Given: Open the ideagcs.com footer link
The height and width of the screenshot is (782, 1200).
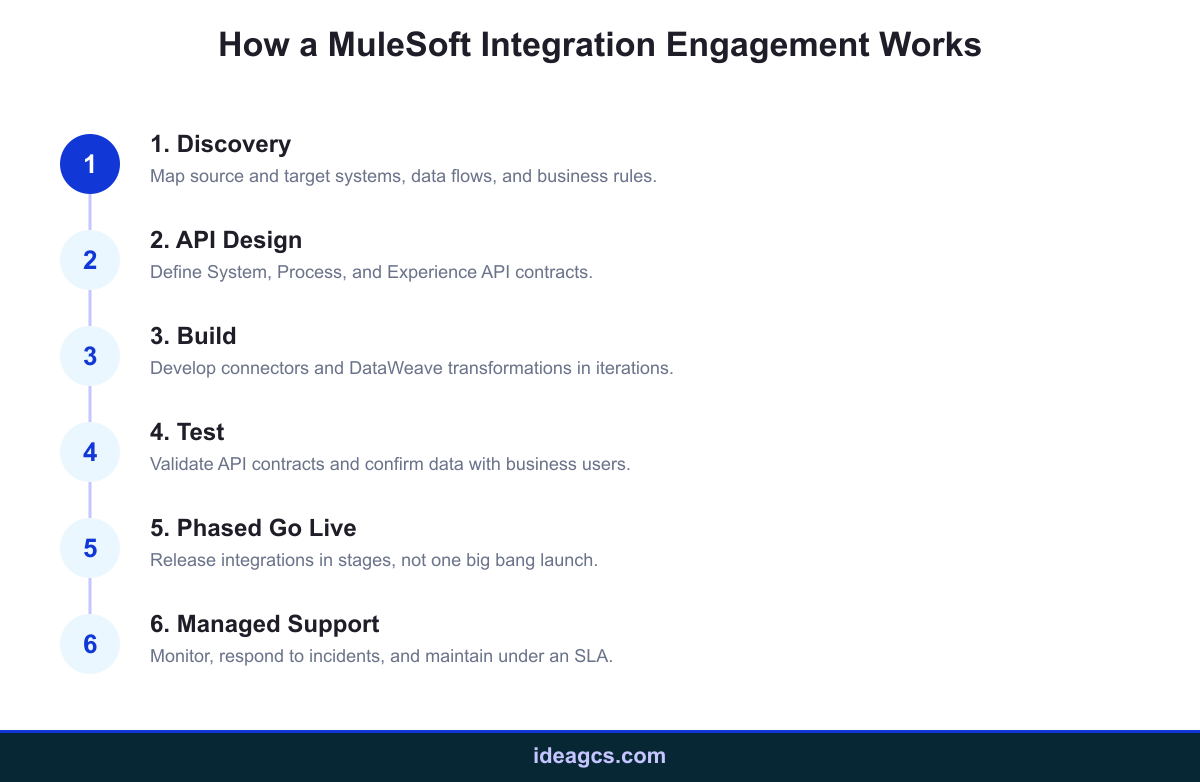Looking at the screenshot, I should point(600,756).
